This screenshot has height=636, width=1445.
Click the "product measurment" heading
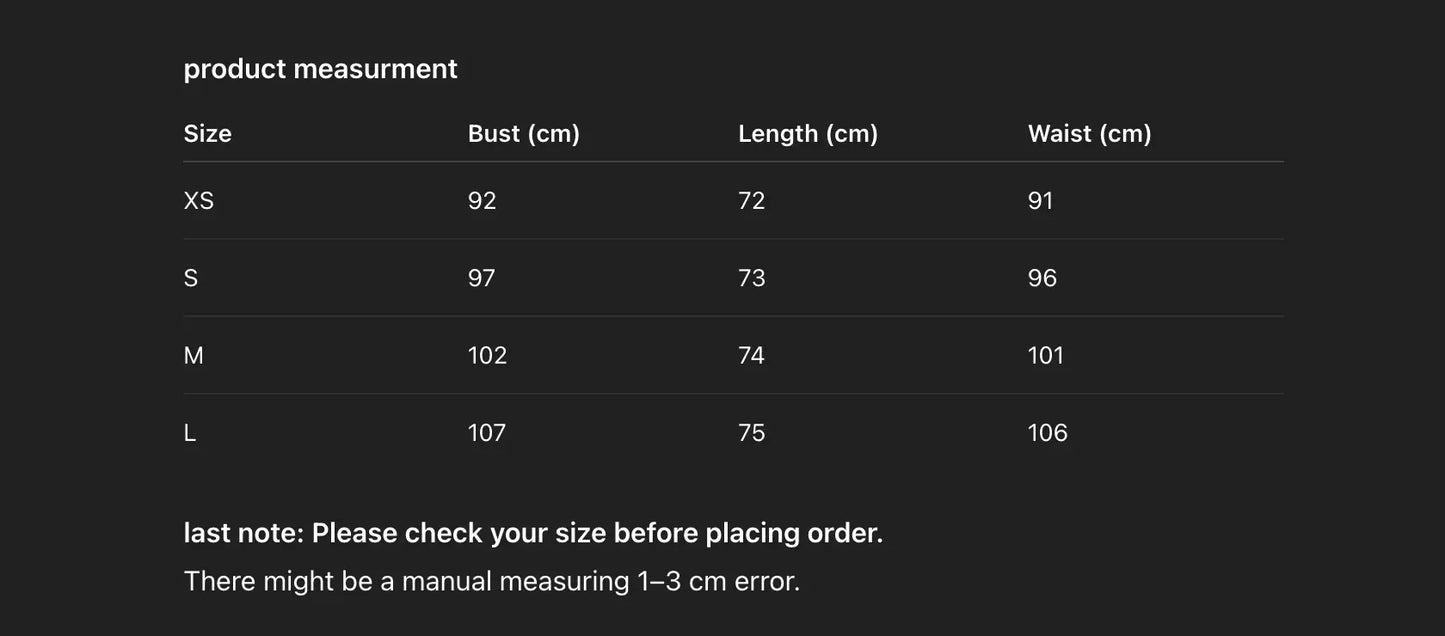[320, 69]
